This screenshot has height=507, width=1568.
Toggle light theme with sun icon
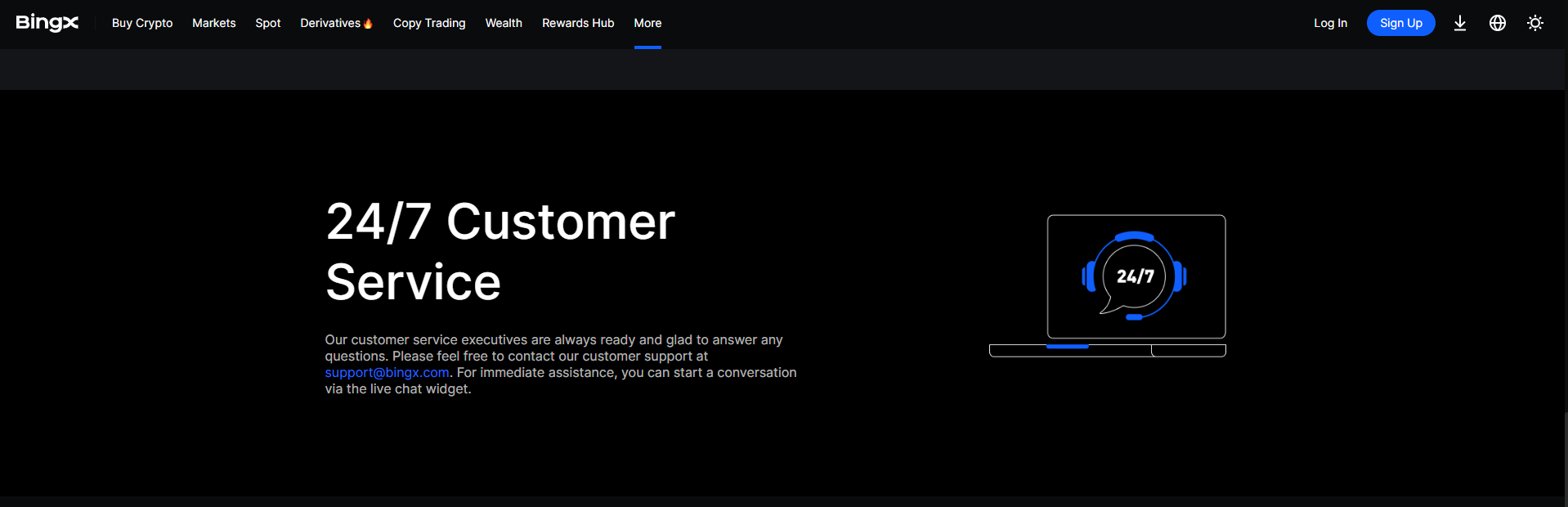(x=1535, y=23)
